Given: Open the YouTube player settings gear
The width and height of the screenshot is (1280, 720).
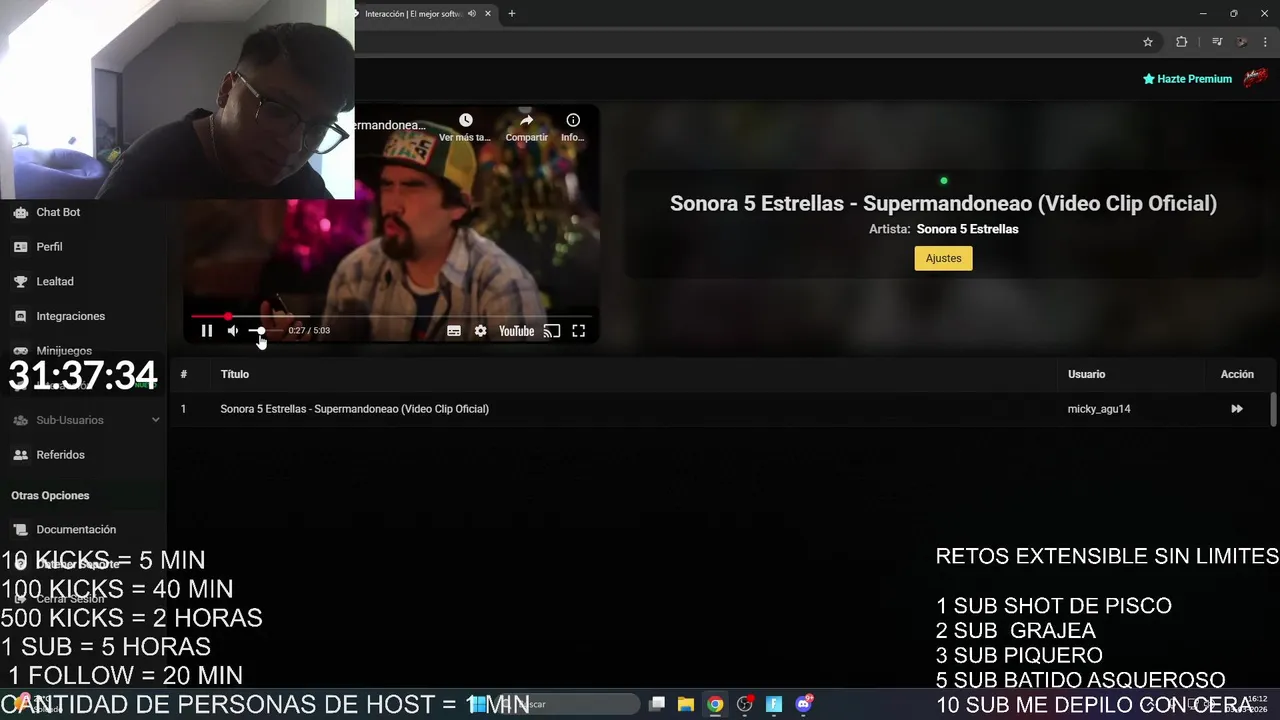Looking at the screenshot, I should click(481, 331).
